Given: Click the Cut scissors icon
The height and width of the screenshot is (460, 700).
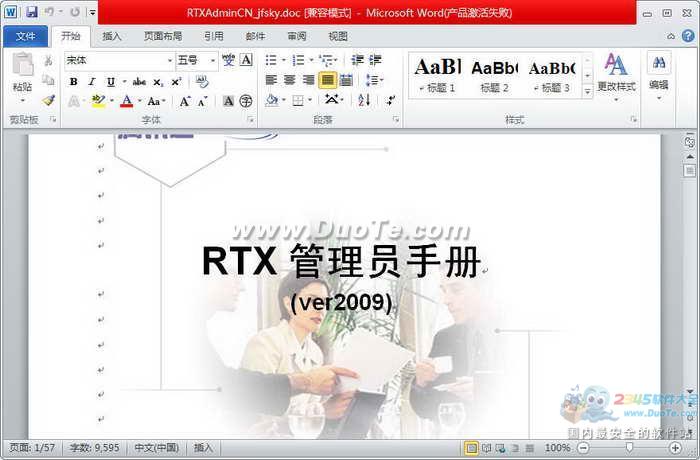Looking at the screenshot, I should tap(48, 60).
